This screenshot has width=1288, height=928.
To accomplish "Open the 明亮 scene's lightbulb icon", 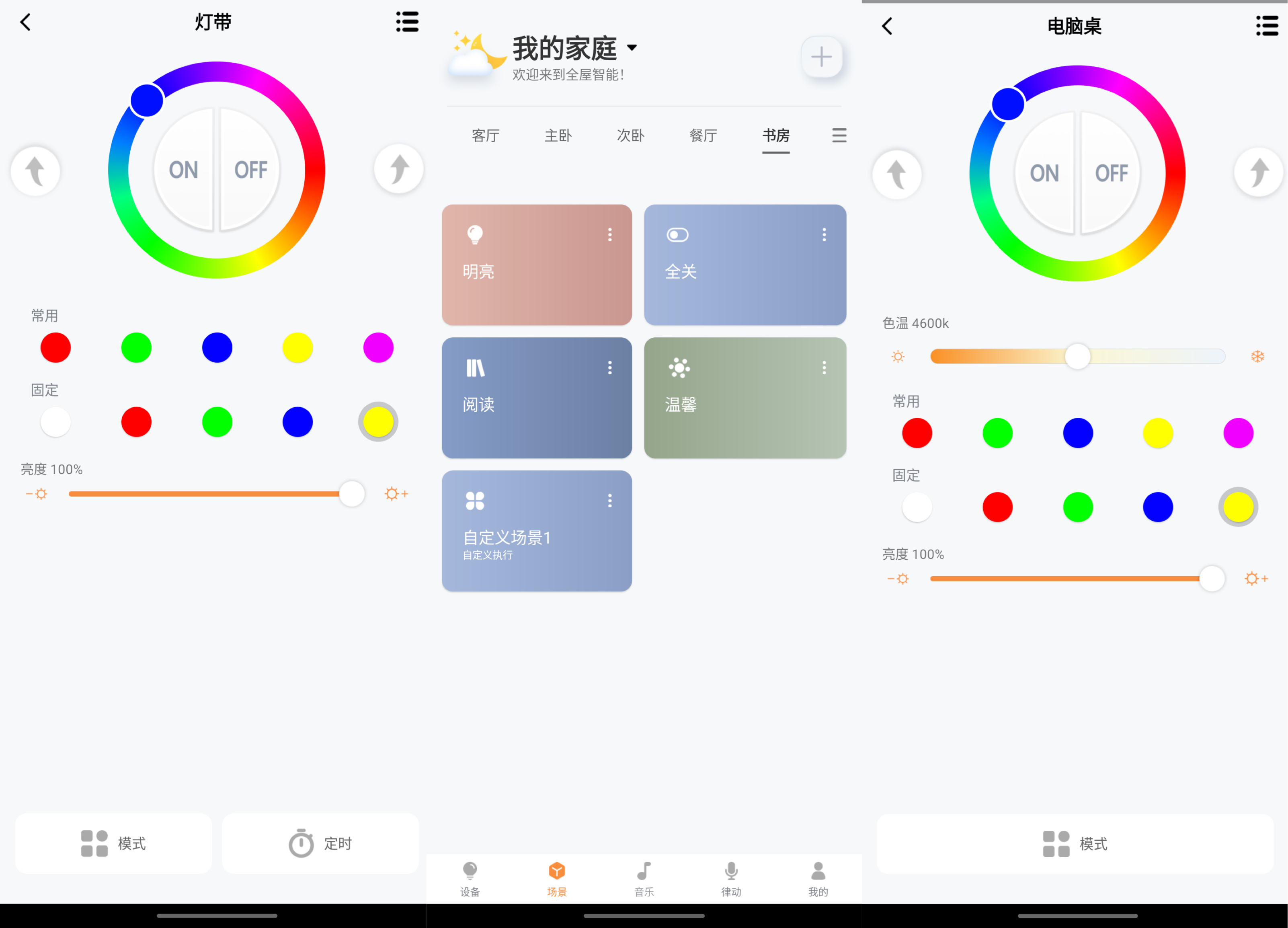I will (475, 234).
